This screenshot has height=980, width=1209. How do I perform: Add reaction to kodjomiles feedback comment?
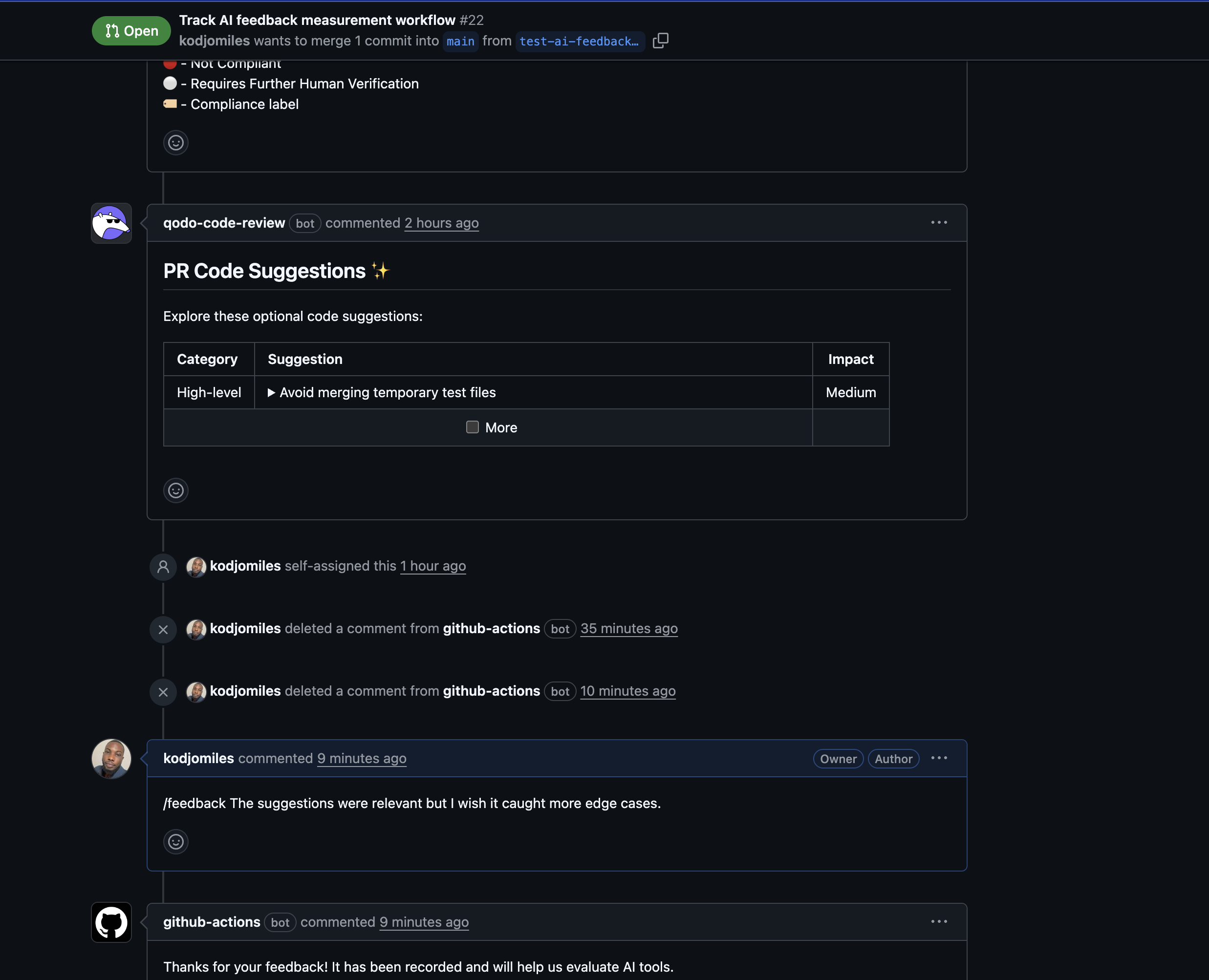175,842
